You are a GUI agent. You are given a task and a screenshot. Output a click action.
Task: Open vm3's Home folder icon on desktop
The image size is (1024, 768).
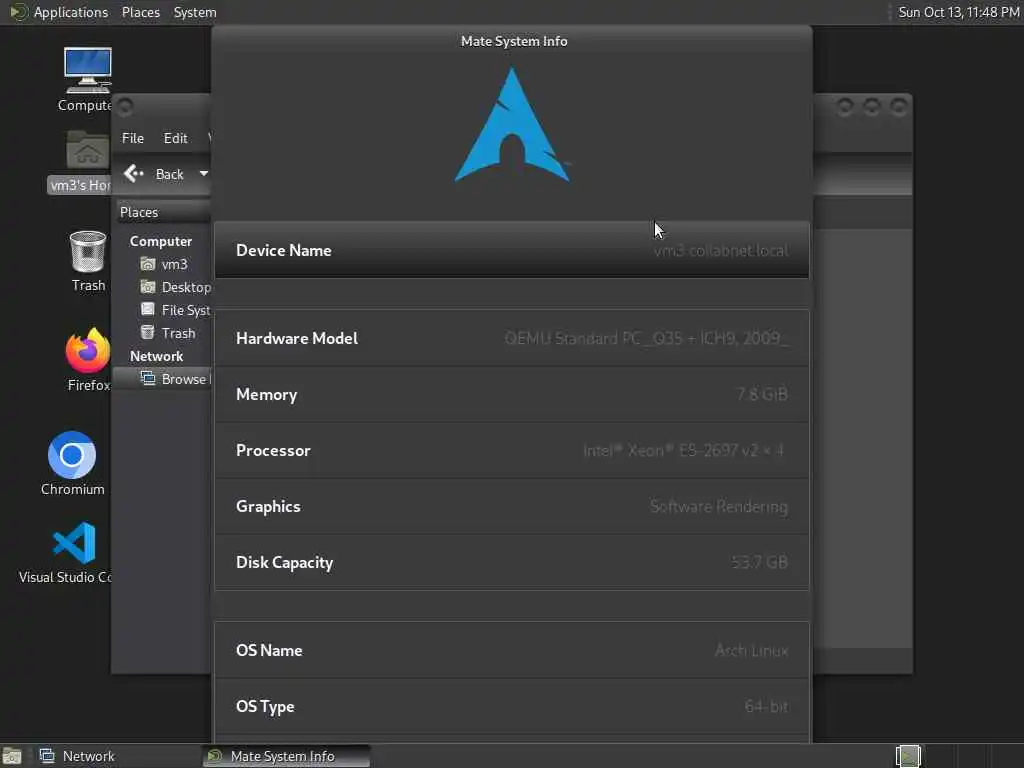[88, 149]
